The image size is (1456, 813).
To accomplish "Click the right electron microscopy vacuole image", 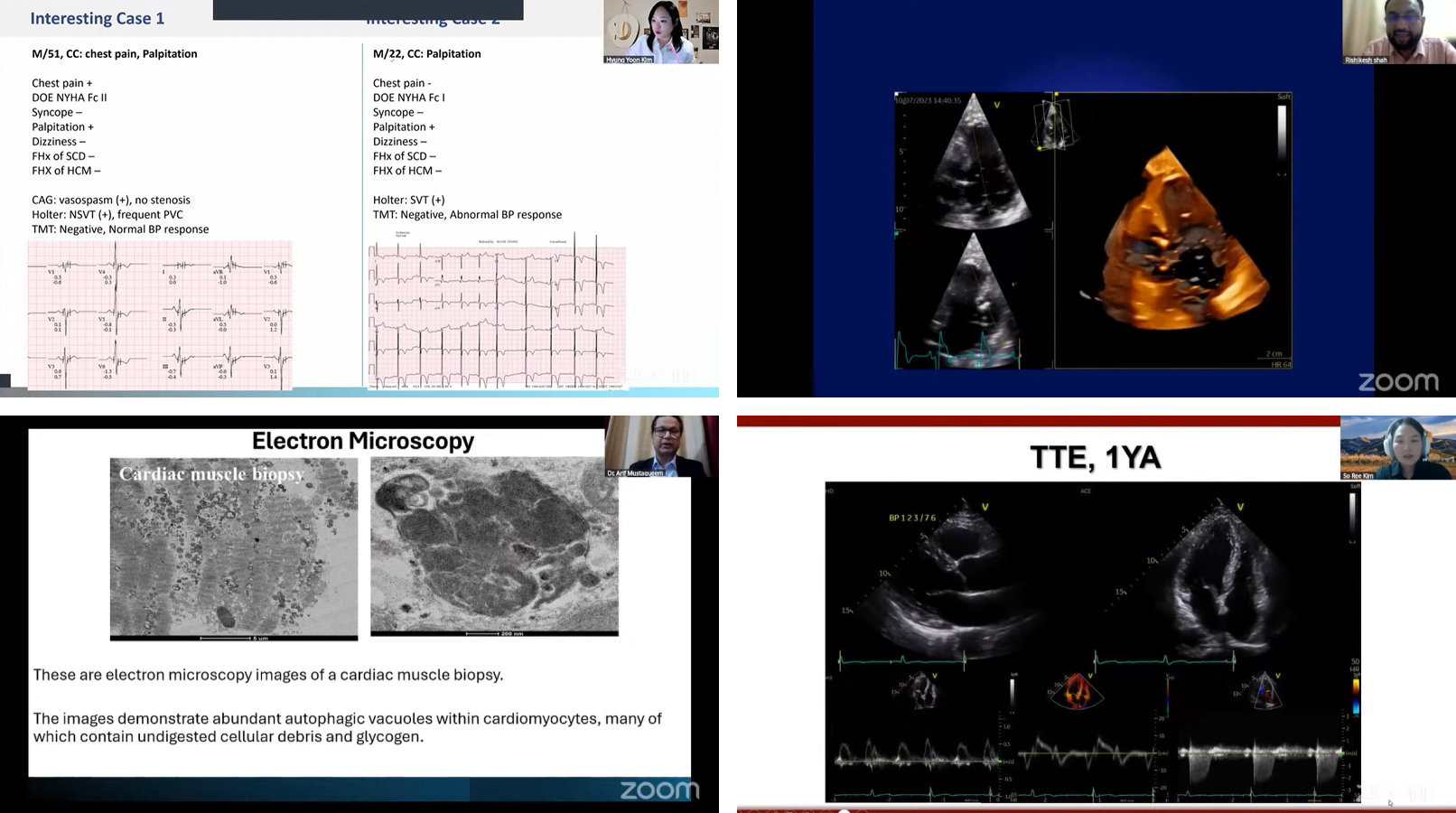I will tap(494, 546).
